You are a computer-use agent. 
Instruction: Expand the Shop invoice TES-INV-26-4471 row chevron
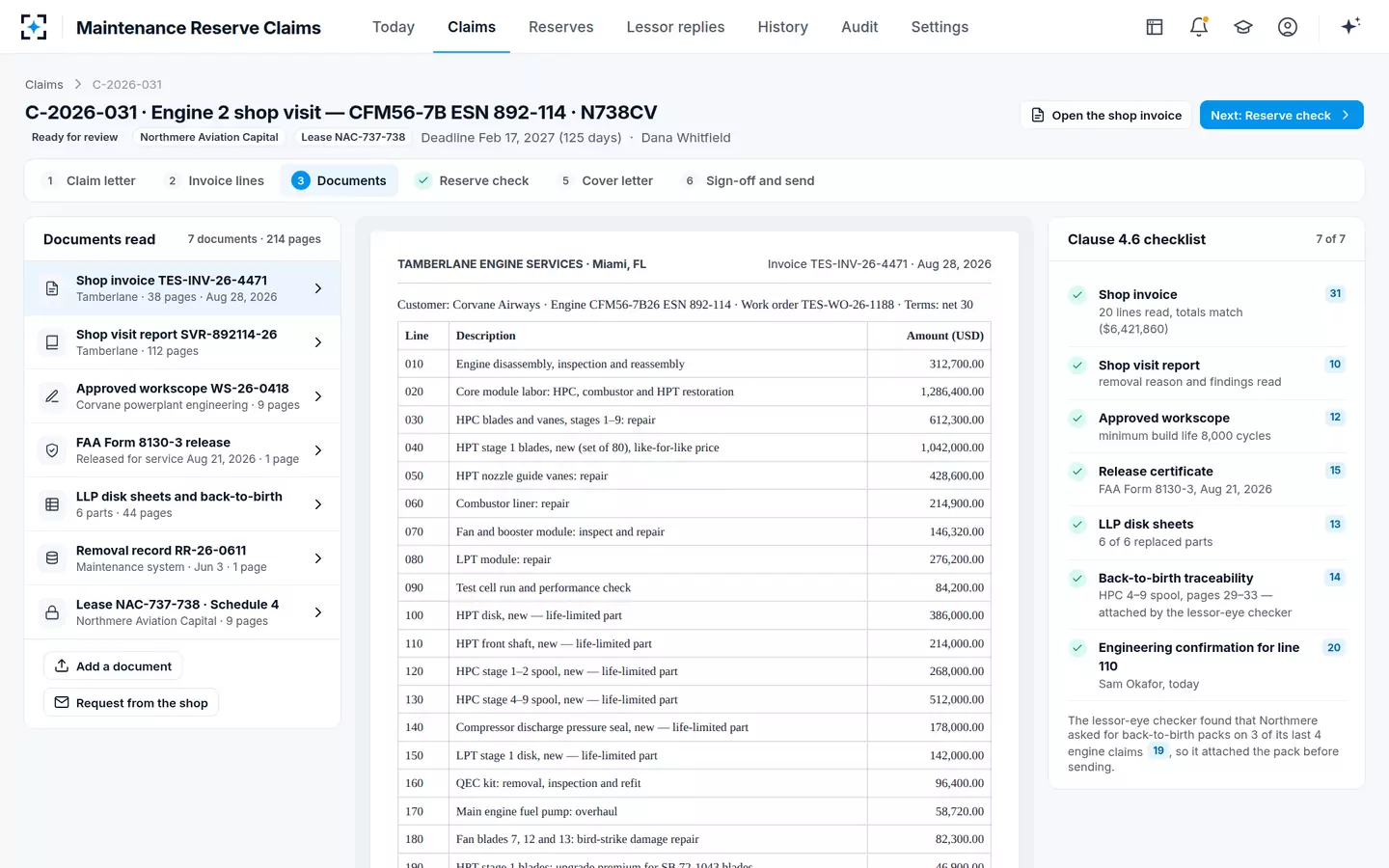point(318,288)
